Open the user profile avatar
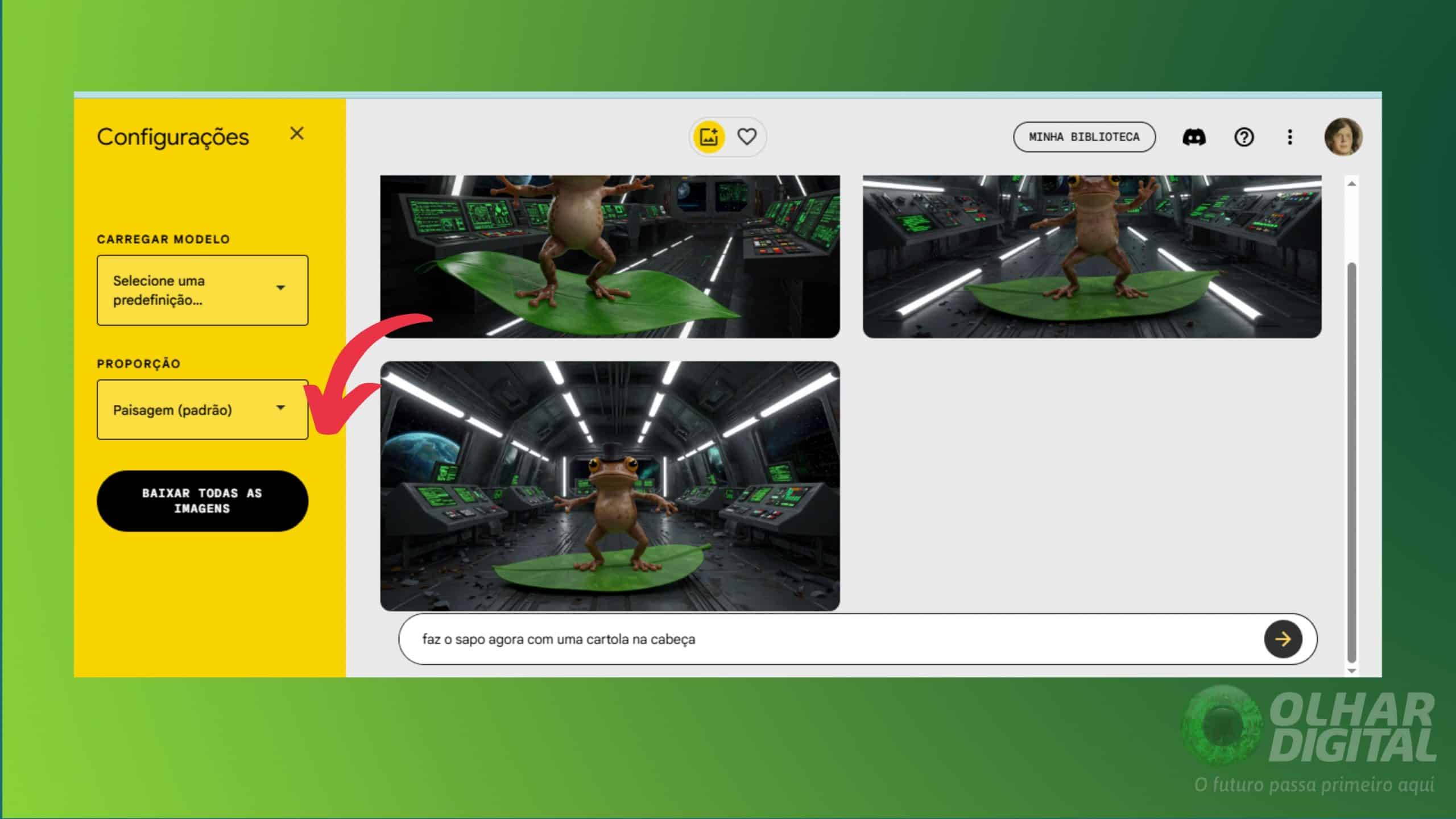This screenshot has height=819, width=1456. (1343, 136)
